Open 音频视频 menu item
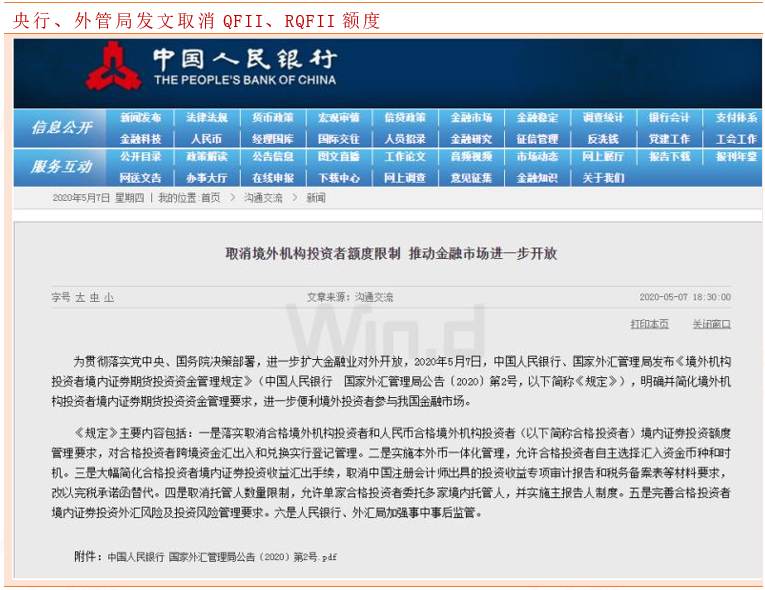 (x=471, y=157)
